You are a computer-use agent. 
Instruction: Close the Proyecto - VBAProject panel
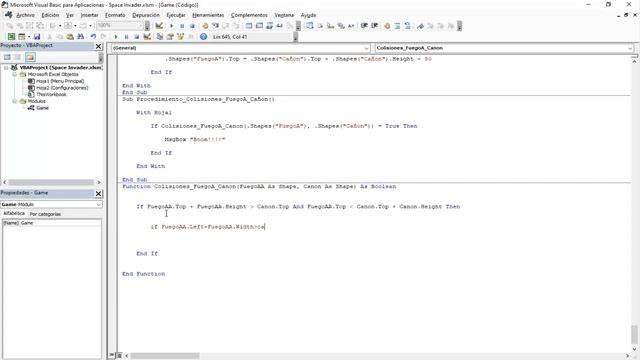pyautogui.click(x=98, y=47)
